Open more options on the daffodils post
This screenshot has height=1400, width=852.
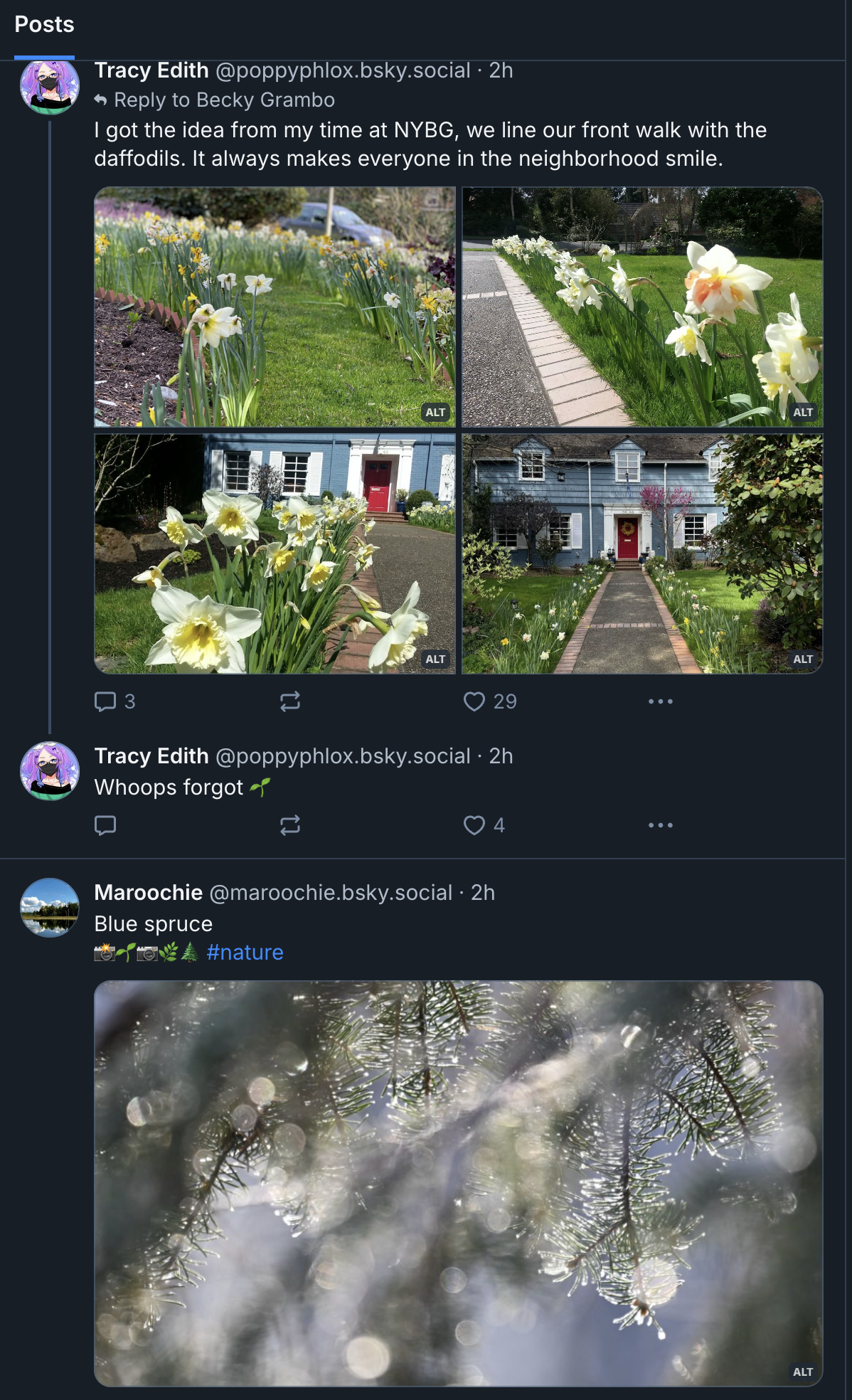coord(660,701)
